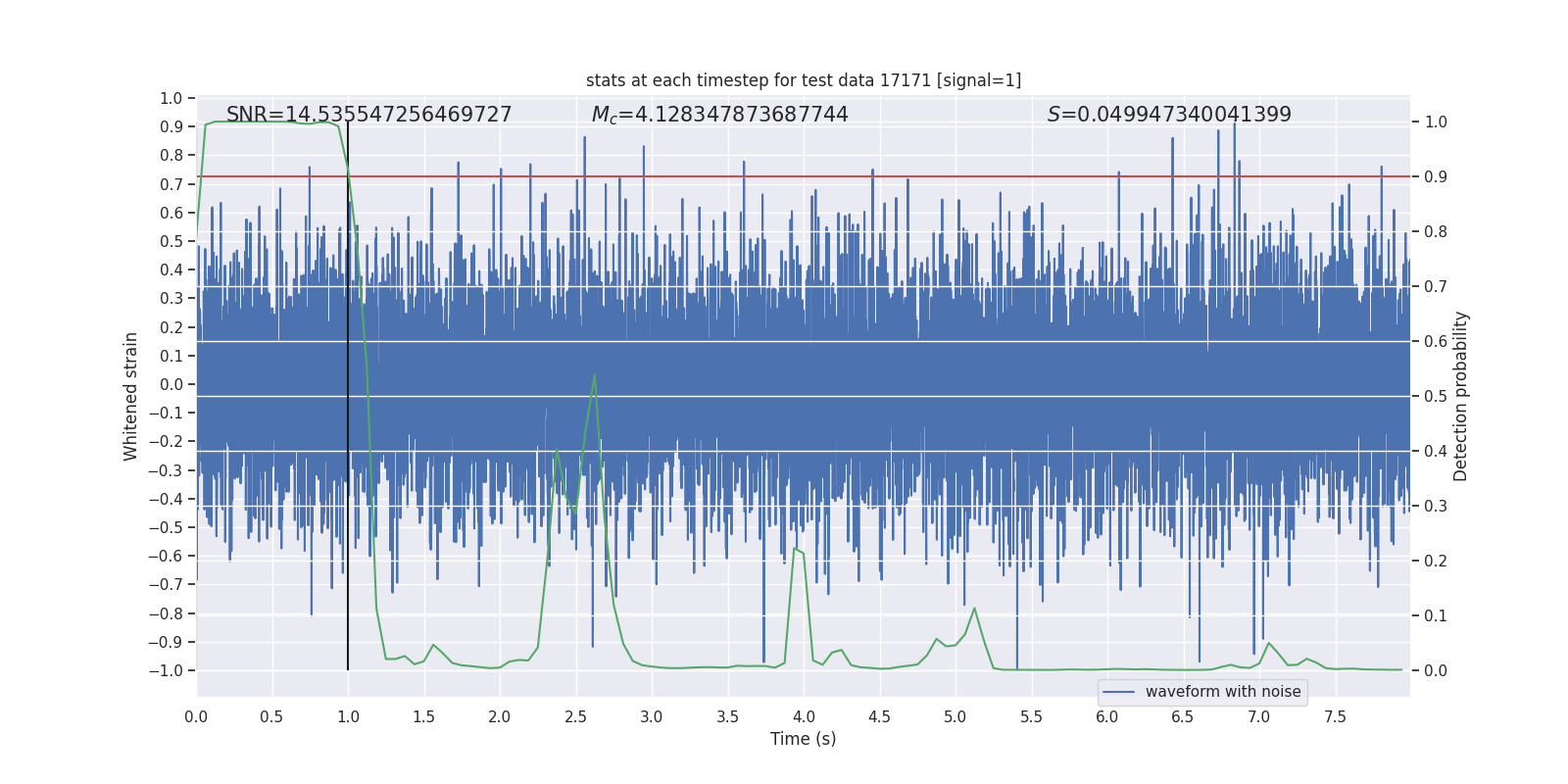
Task: Click the plot title text
Action: (804, 80)
